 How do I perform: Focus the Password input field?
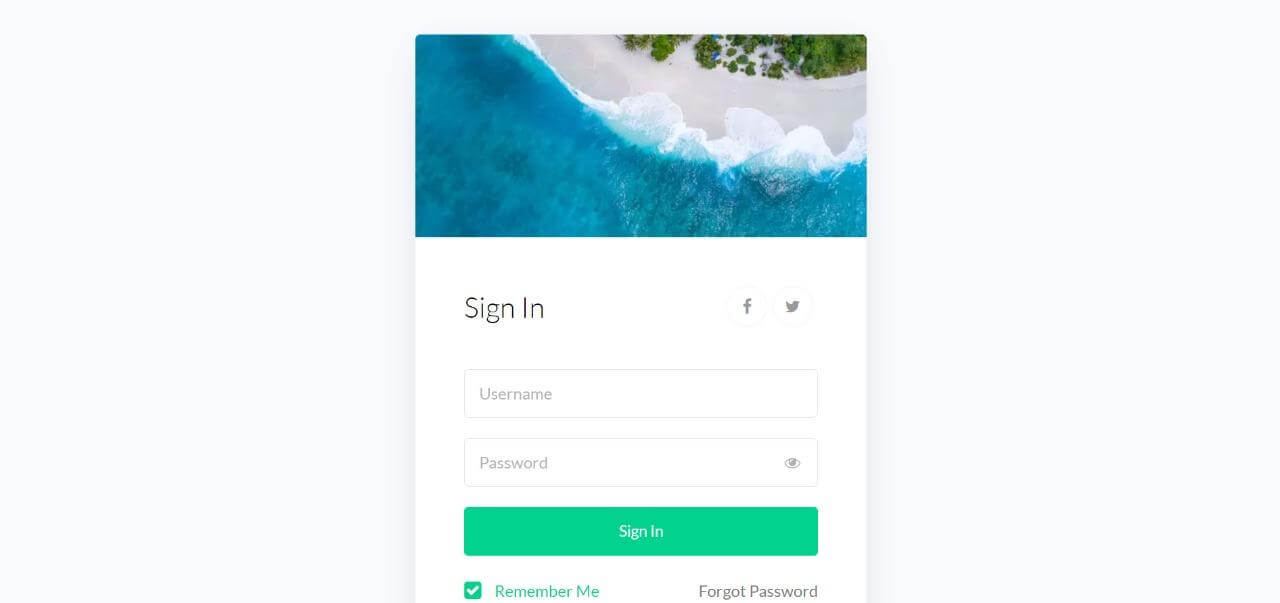(641, 462)
